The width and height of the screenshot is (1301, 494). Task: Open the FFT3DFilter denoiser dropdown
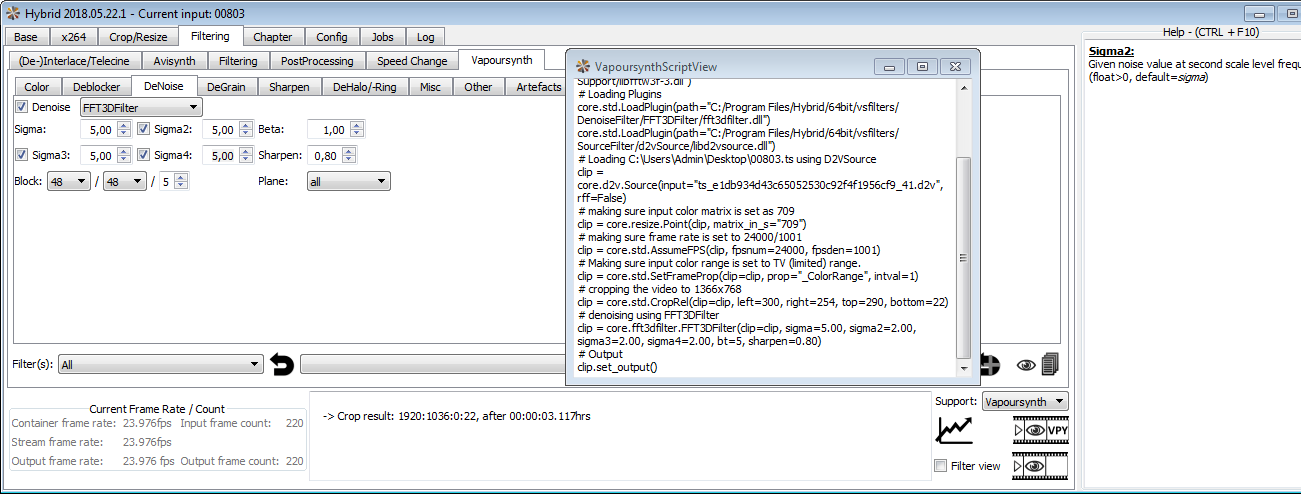pyautogui.click(x=140, y=107)
